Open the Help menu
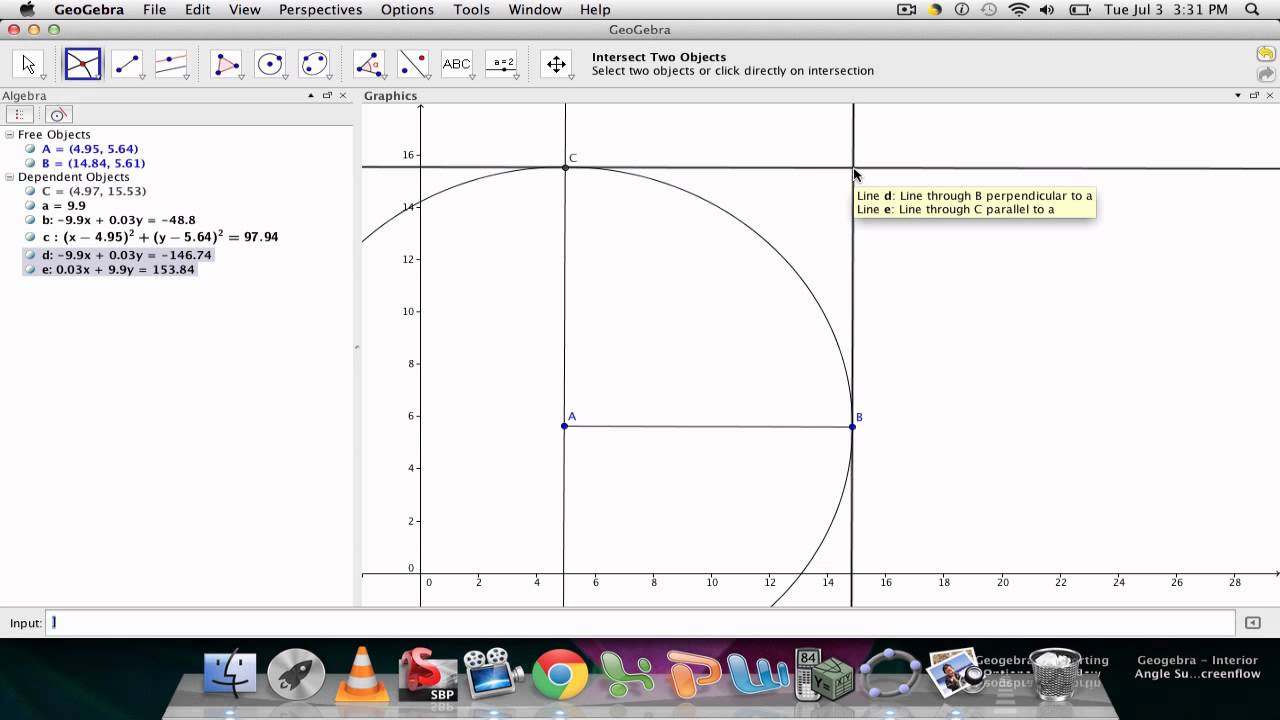This screenshot has height=720, width=1280. pos(595,9)
